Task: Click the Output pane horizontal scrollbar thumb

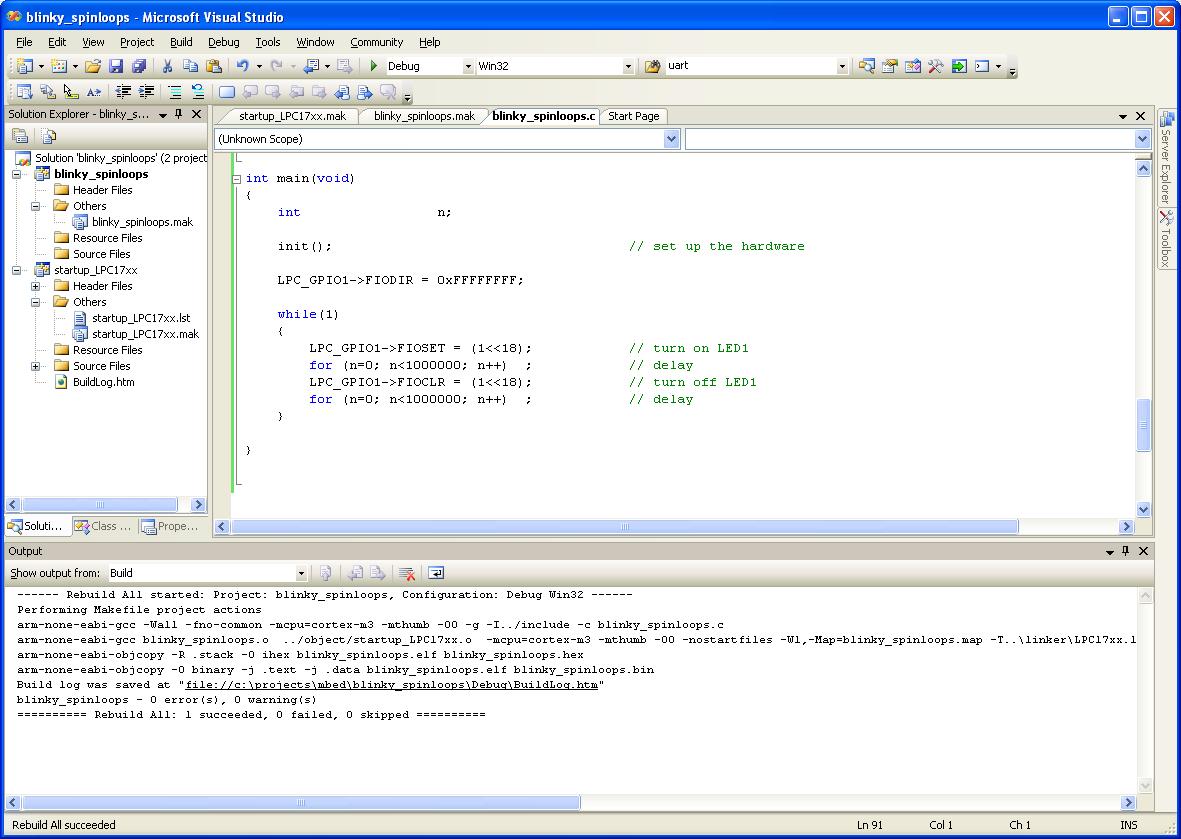Action: (x=300, y=802)
